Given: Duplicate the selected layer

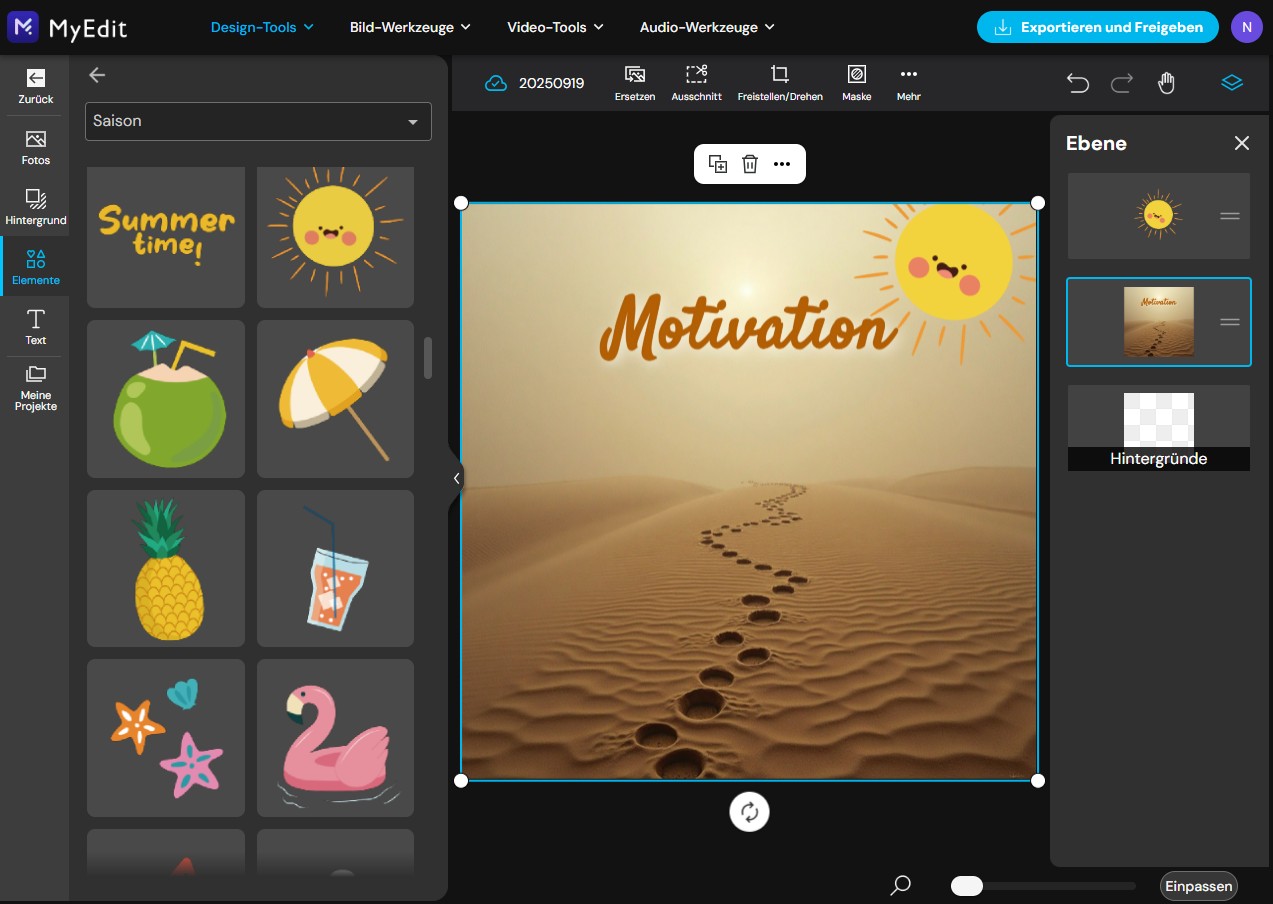Looking at the screenshot, I should (718, 164).
